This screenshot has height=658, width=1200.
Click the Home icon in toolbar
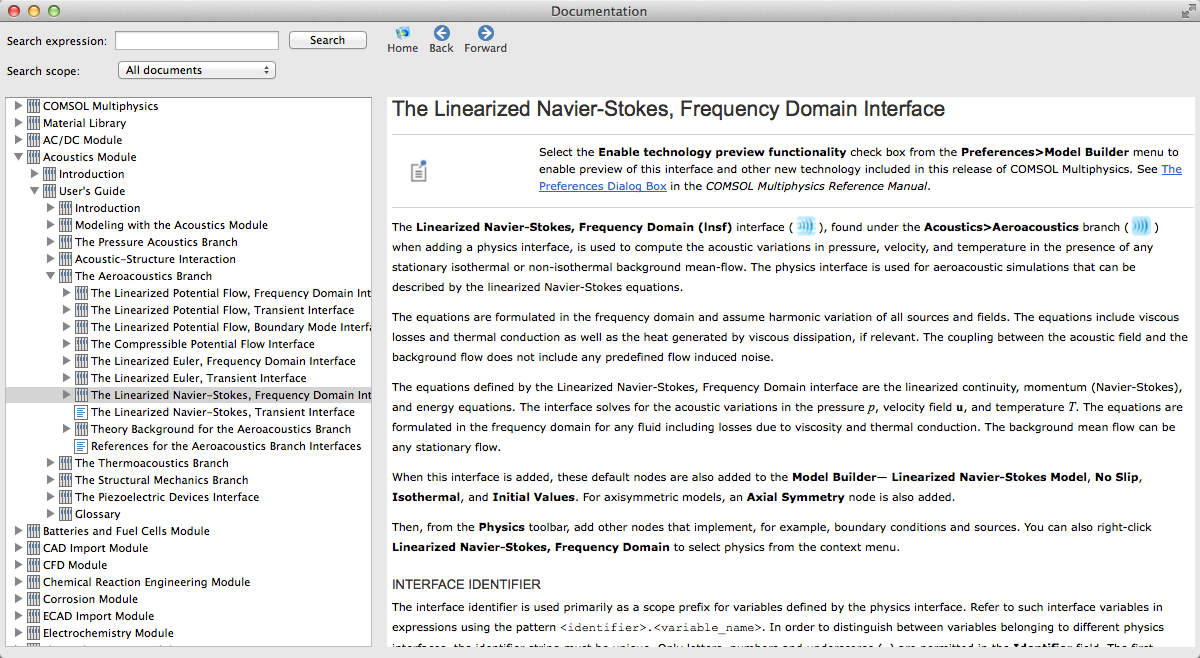pos(402,33)
